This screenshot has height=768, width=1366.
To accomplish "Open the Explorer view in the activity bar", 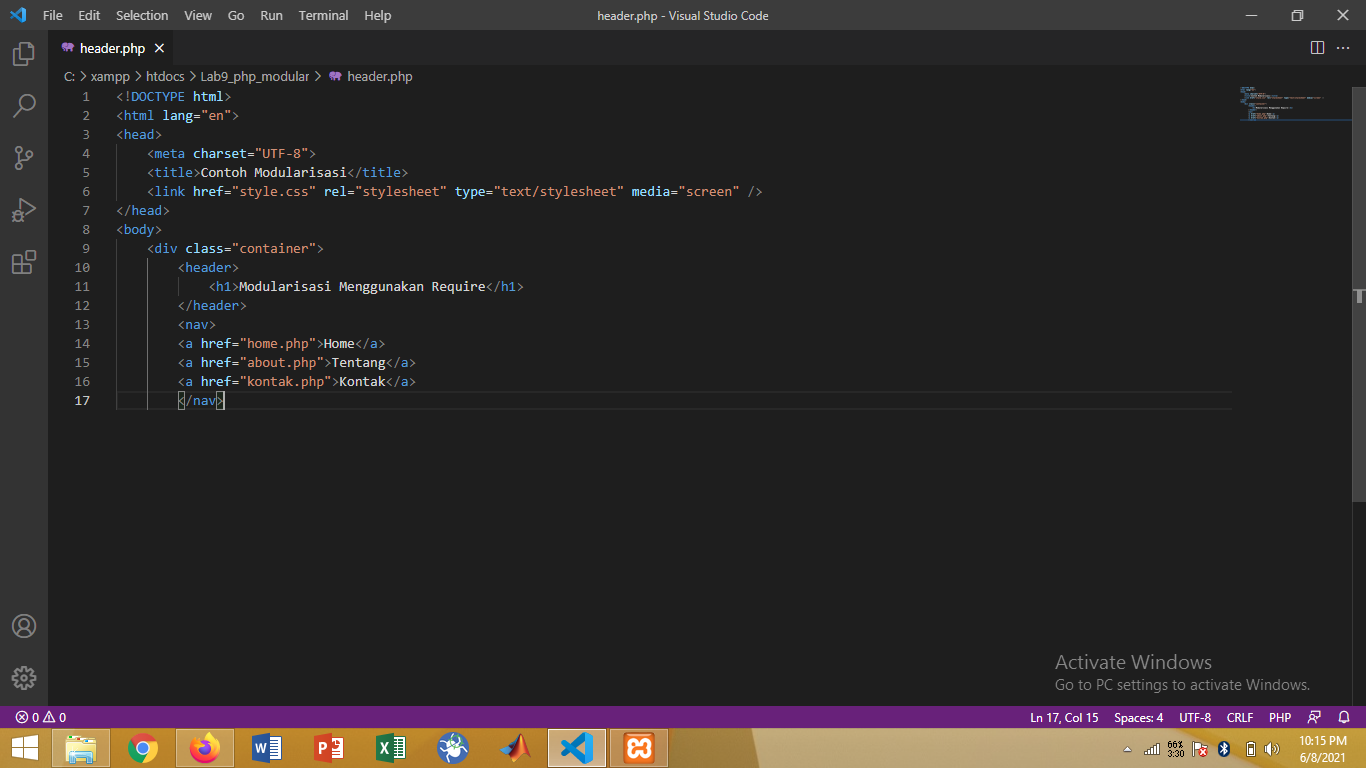I will point(24,54).
